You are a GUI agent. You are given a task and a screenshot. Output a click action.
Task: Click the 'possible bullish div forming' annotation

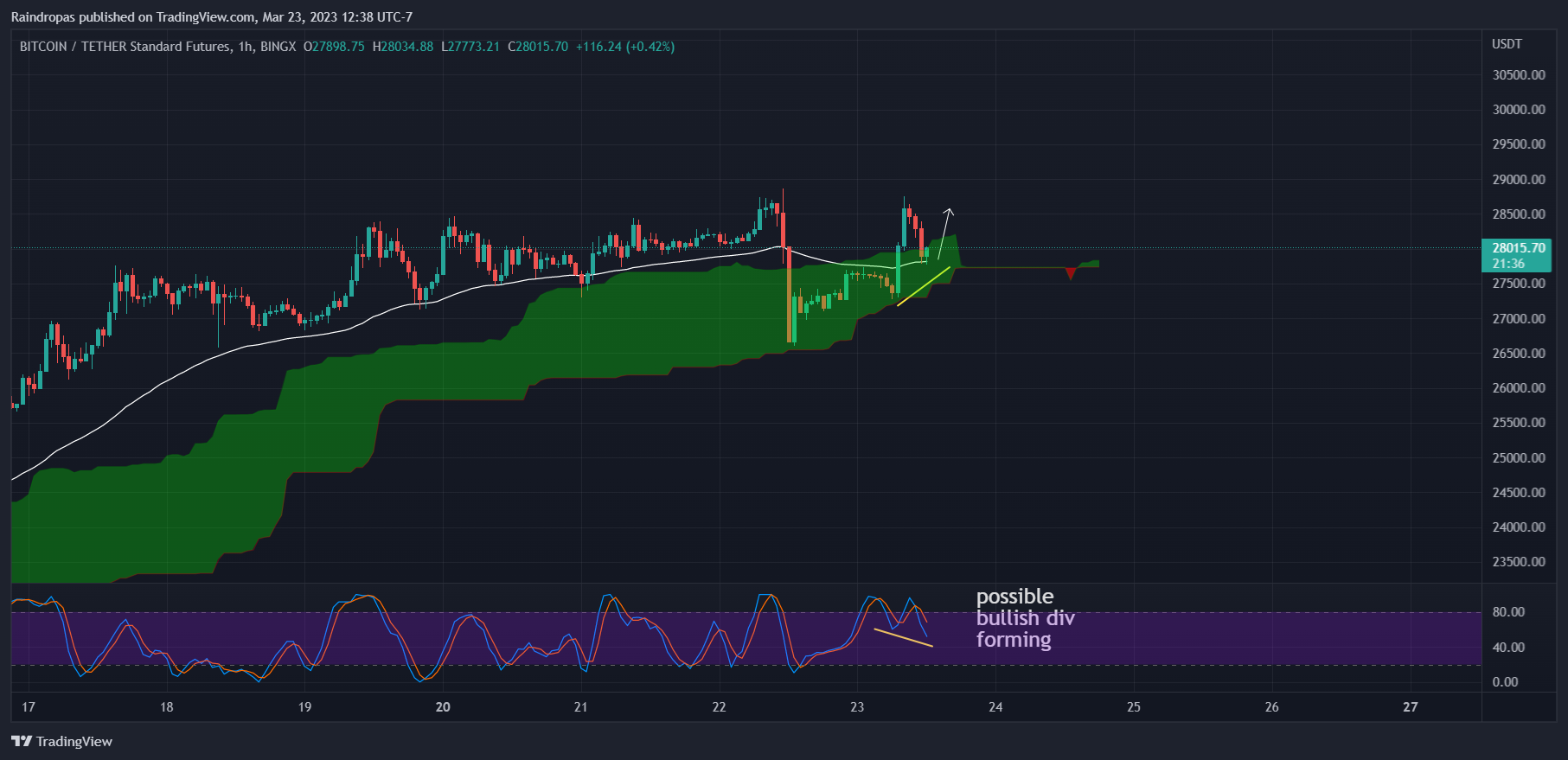point(1026,618)
